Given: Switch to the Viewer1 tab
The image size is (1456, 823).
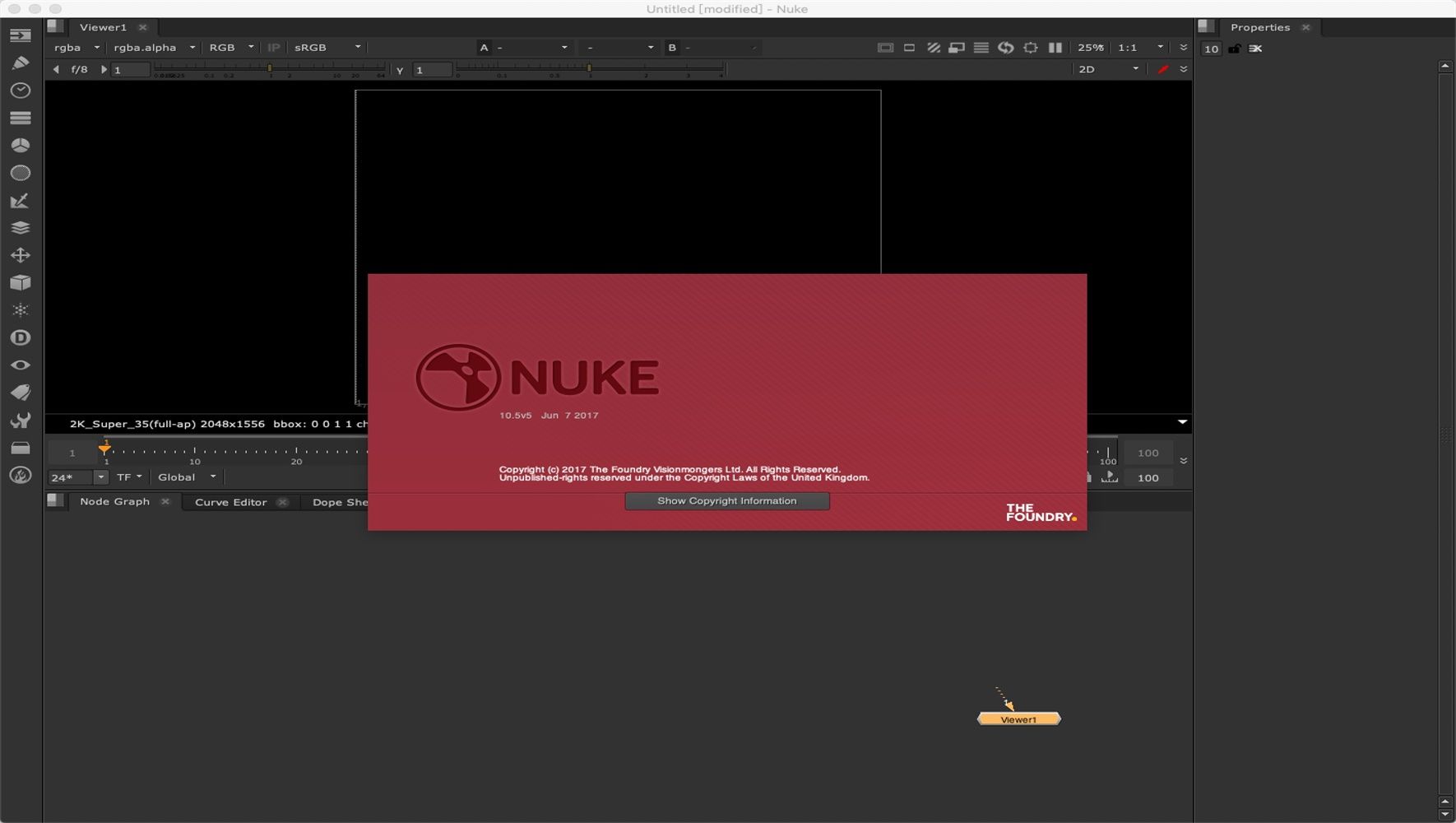Looking at the screenshot, I should 103,27.
